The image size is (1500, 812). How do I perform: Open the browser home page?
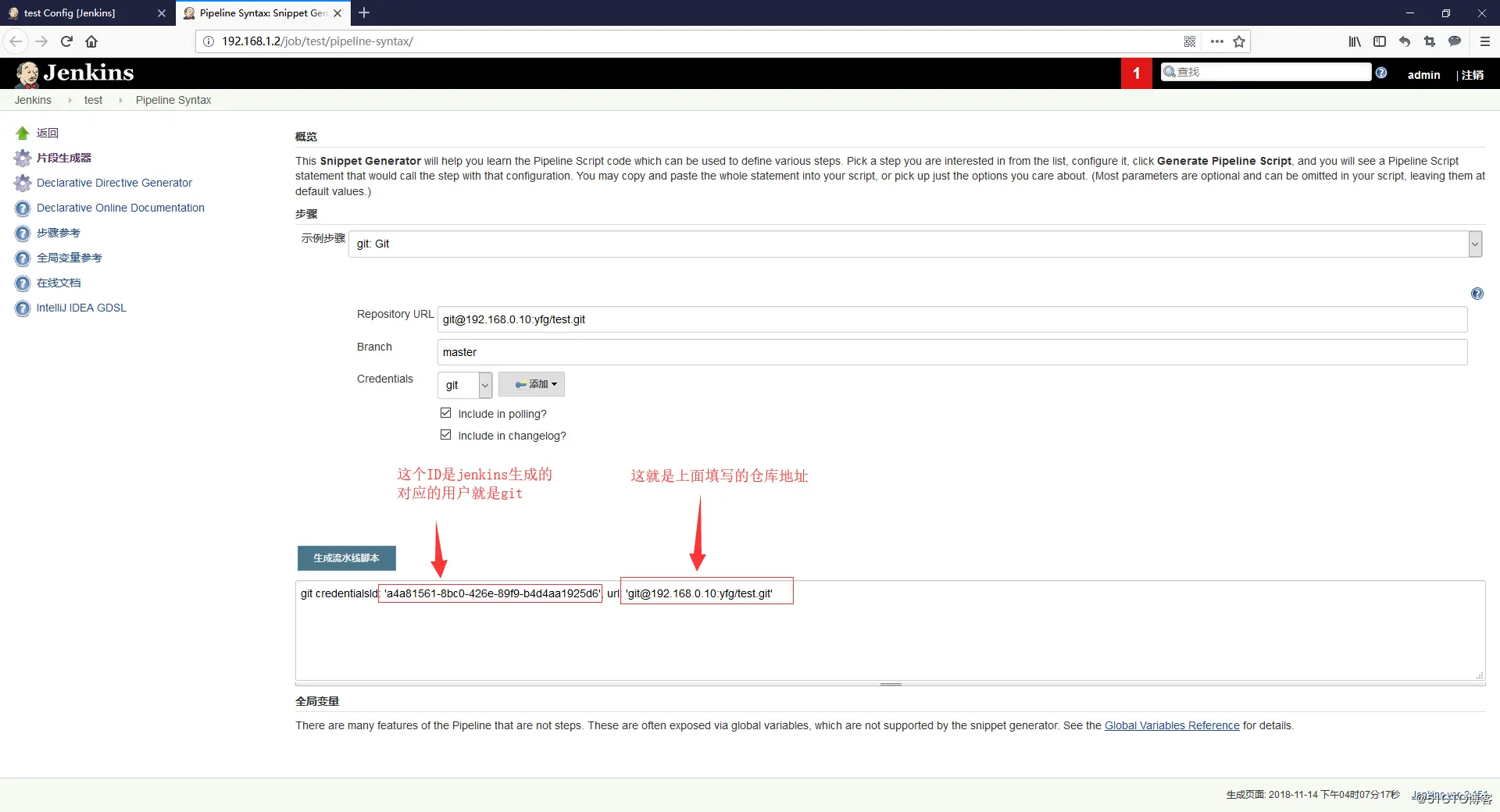[x=91, y=41]
